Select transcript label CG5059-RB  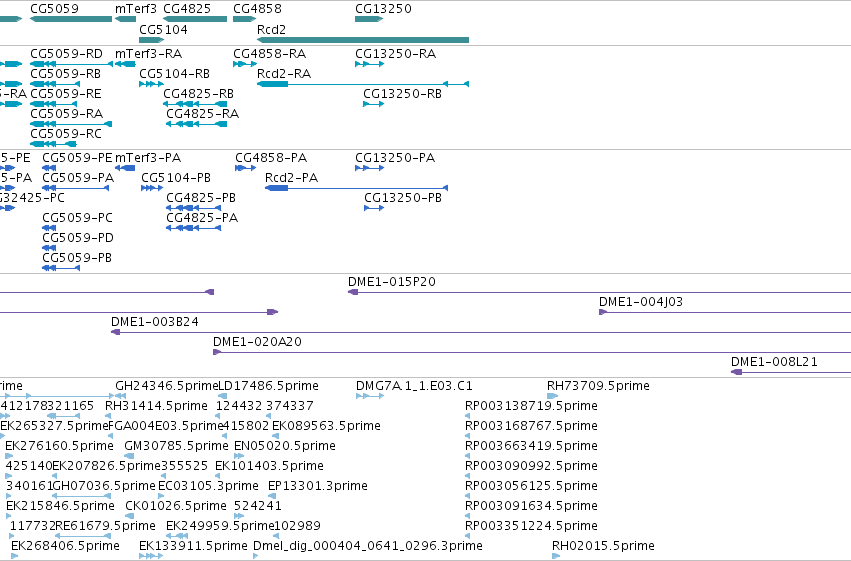click(66, 74)
